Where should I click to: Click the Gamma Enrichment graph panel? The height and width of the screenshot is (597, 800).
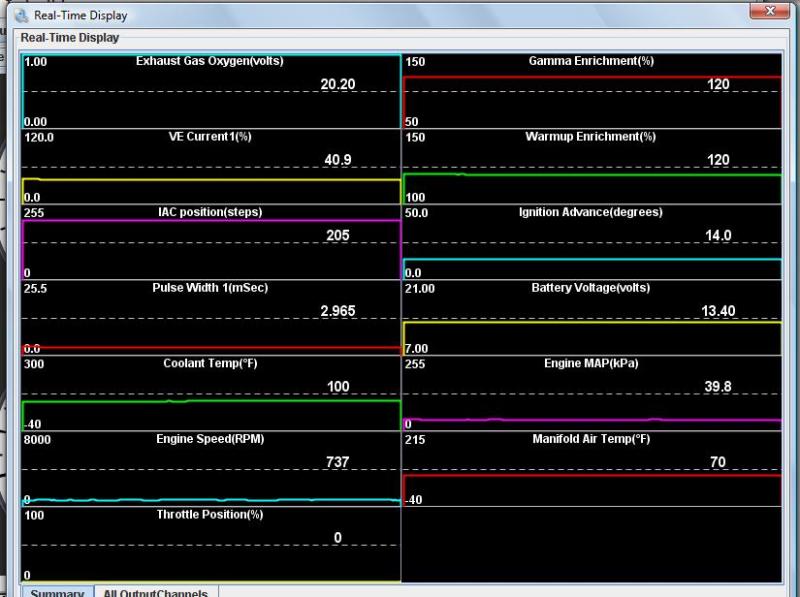point(591,91)
